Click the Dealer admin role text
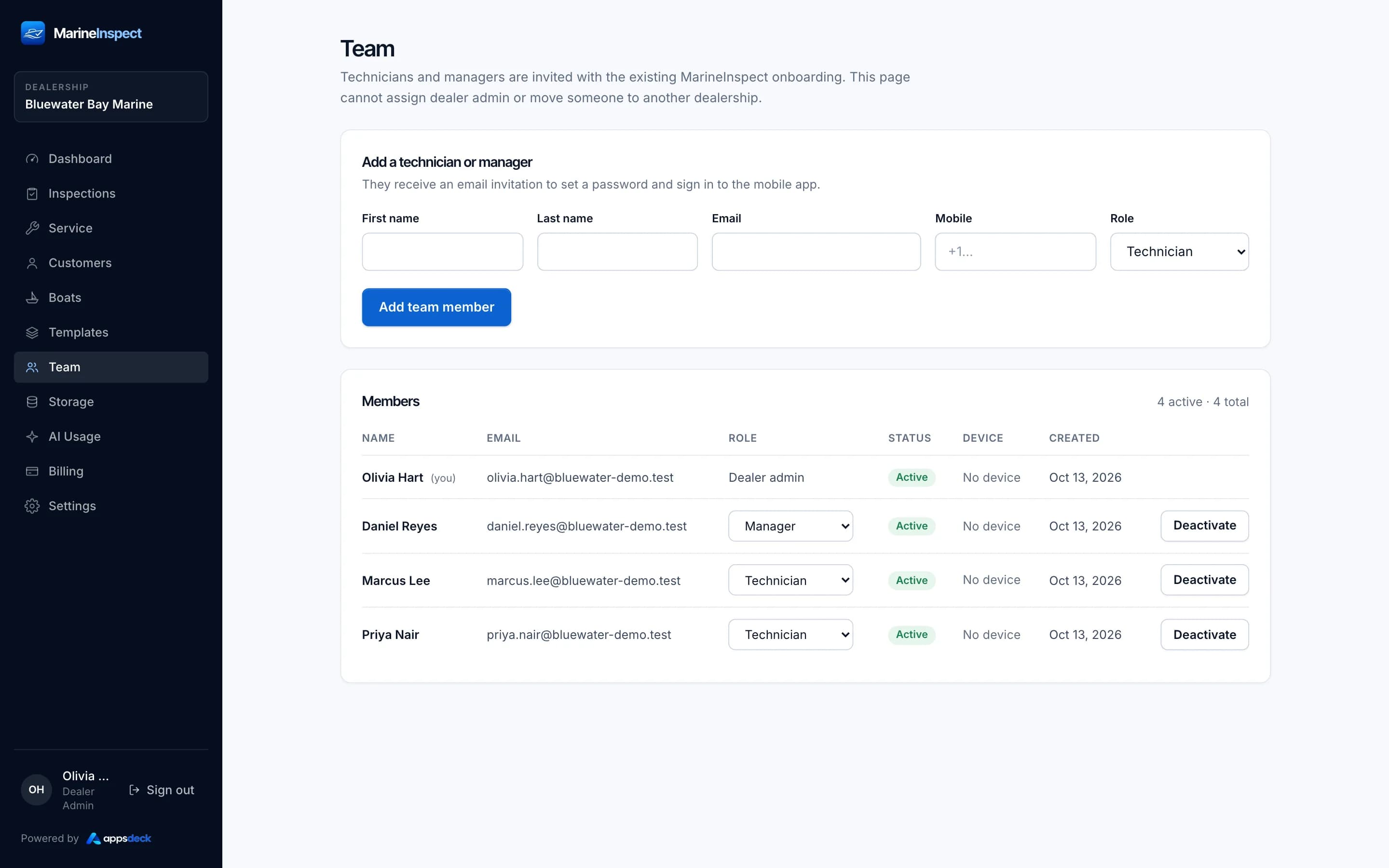 click(766, 477)
